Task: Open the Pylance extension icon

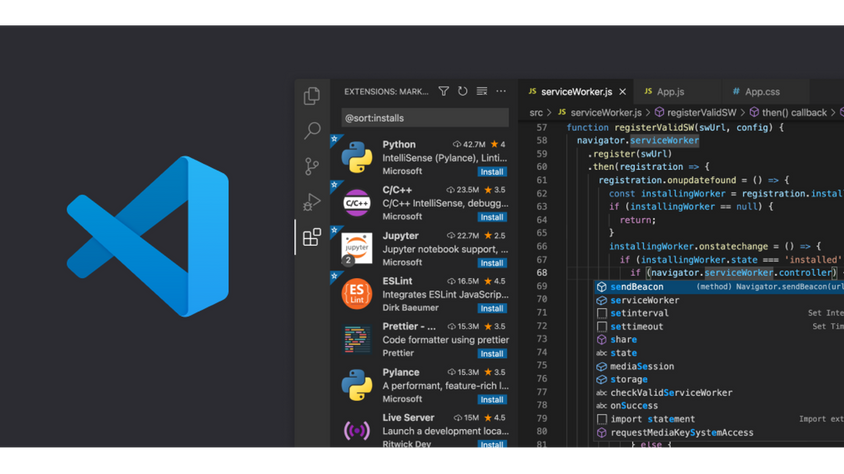Action: click(x=356, y=385)
